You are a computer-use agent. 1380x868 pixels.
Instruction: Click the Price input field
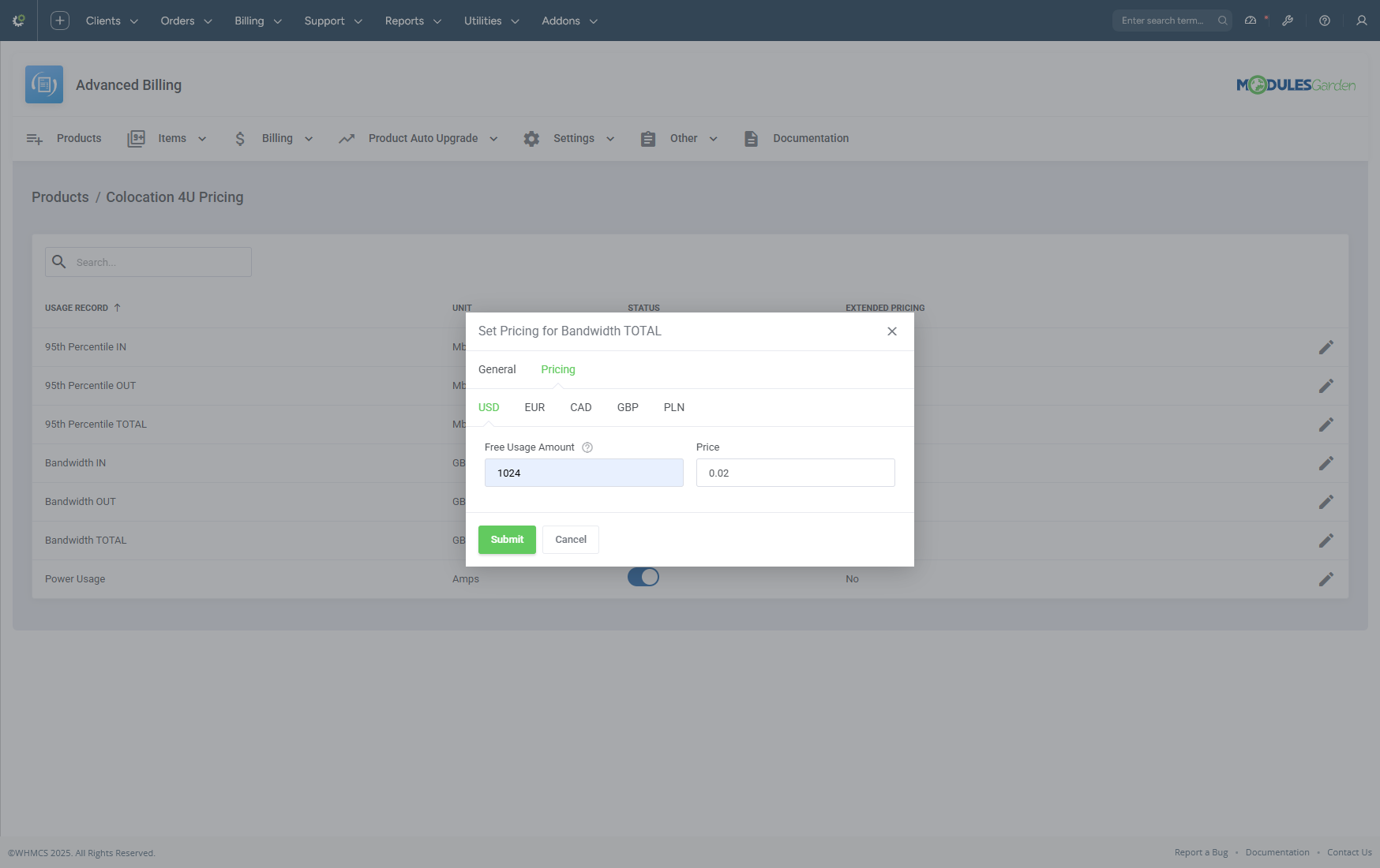point(796,473)
